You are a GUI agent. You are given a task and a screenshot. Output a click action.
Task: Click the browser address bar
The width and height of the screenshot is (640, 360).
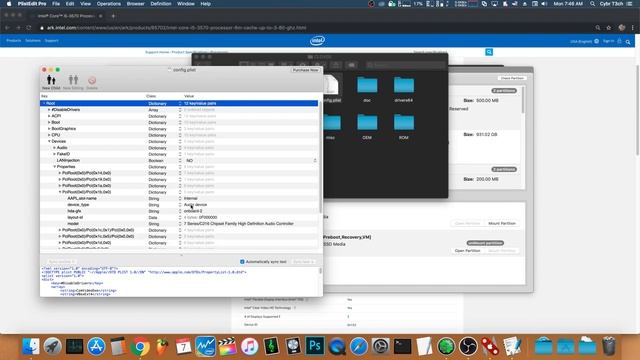314,28
